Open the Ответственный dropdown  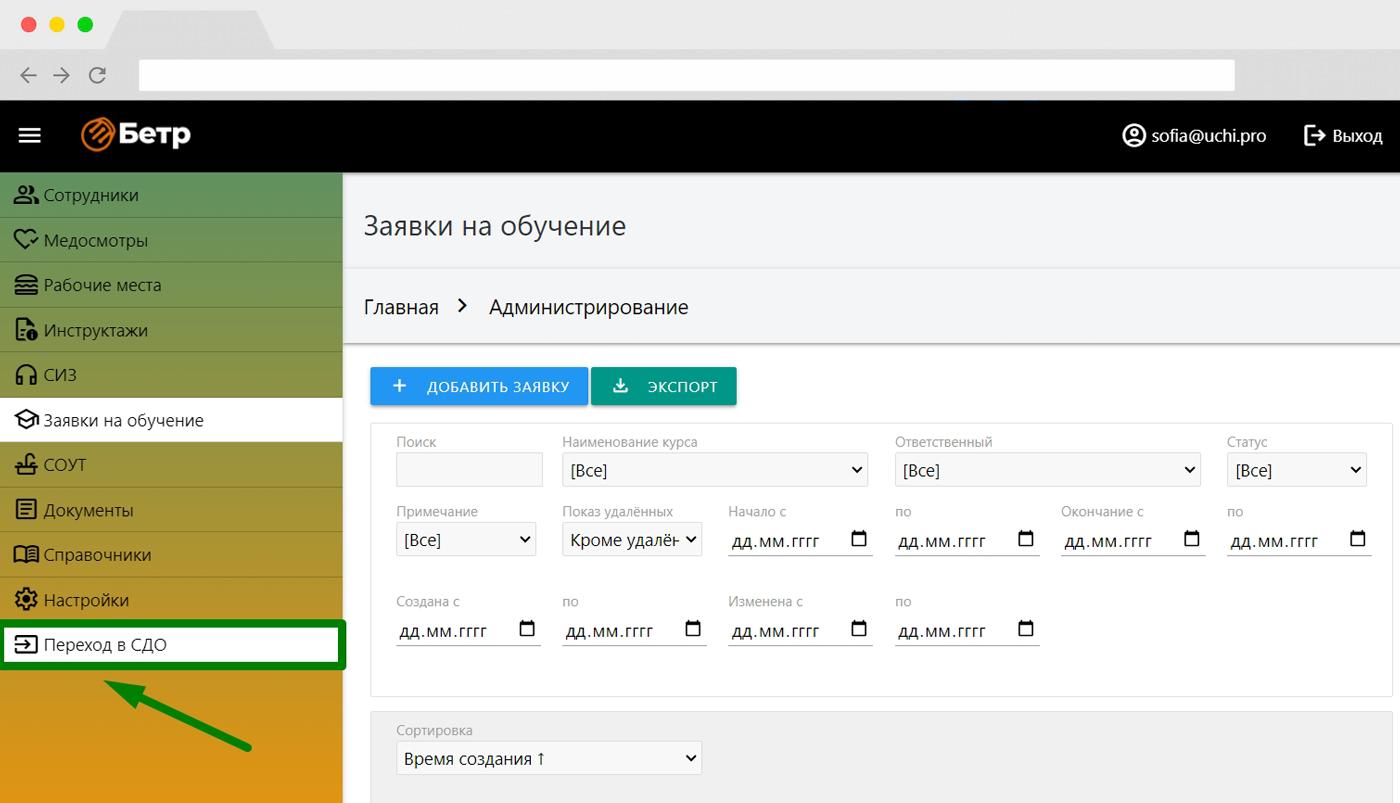(x=1047, y=470)
